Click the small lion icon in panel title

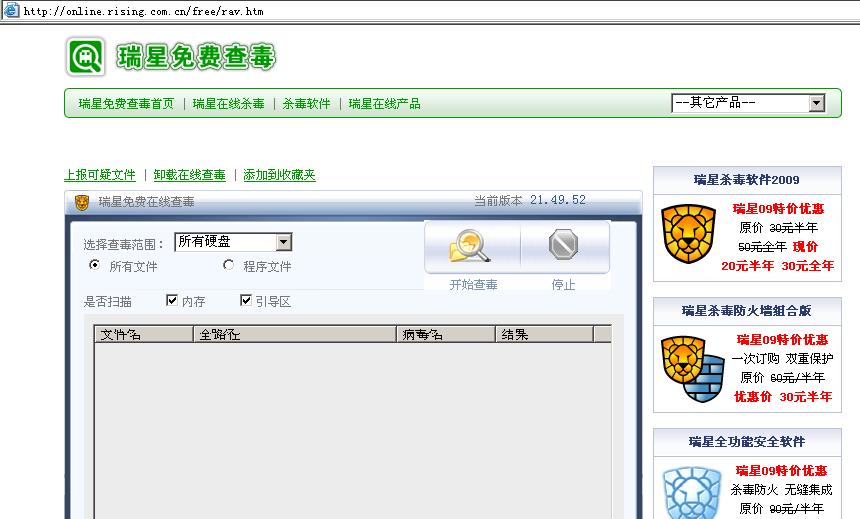point(82,202)
